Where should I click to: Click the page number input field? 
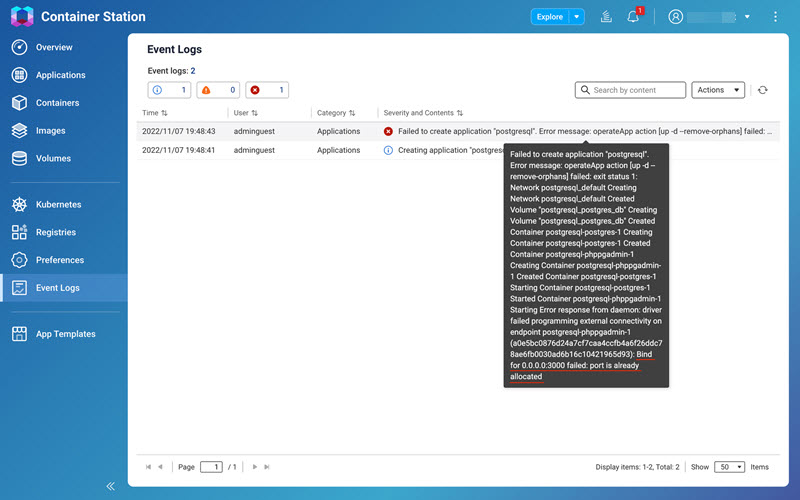click(211, 467)
